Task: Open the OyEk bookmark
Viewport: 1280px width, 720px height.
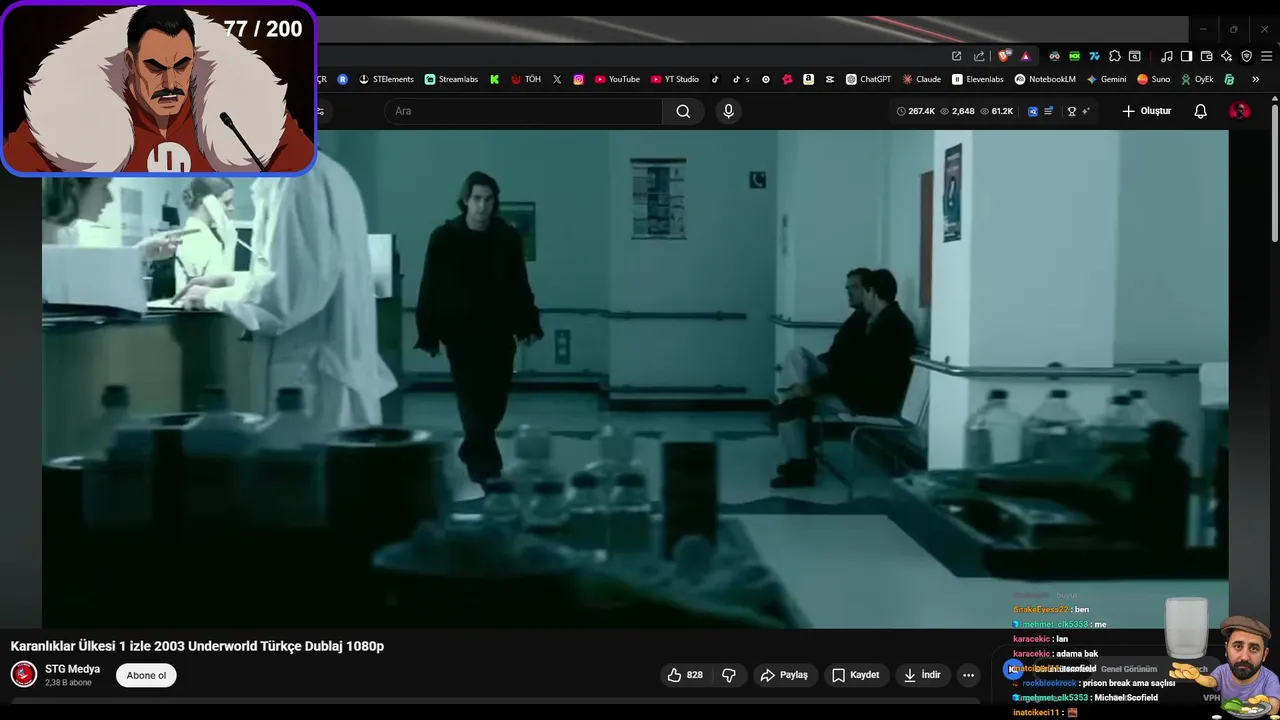Action: click(1197, 79)
